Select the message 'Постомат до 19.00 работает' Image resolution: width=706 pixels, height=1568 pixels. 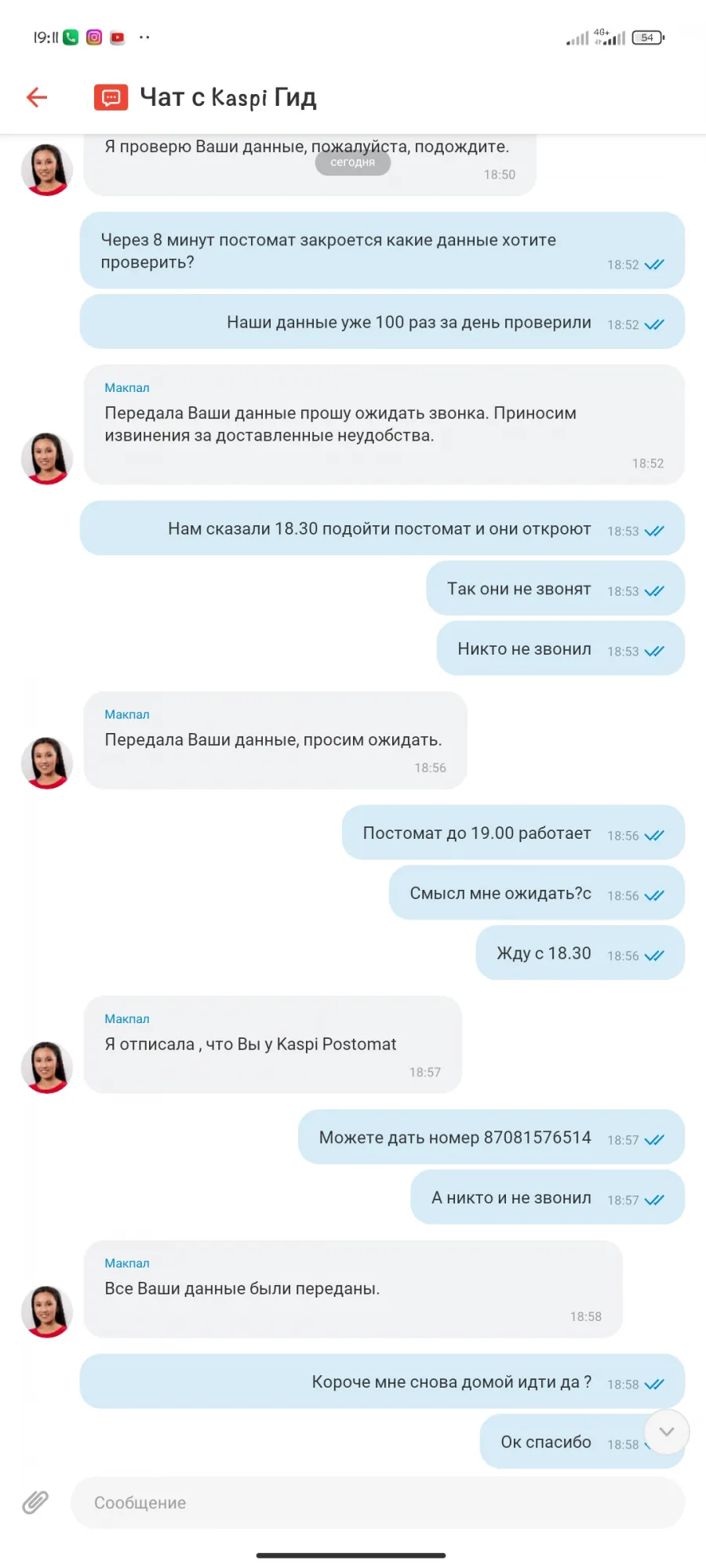pos(513,833)
